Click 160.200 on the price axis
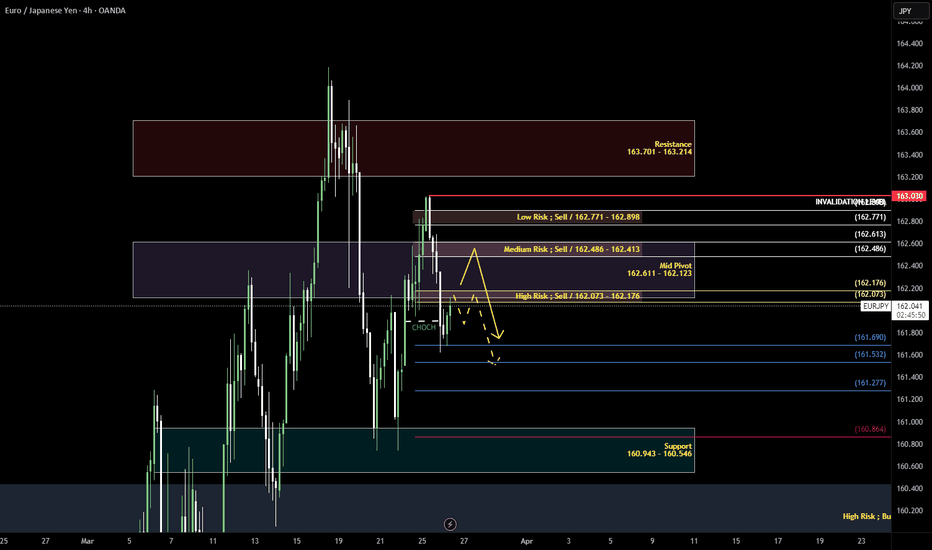 (x=909, y=511)
